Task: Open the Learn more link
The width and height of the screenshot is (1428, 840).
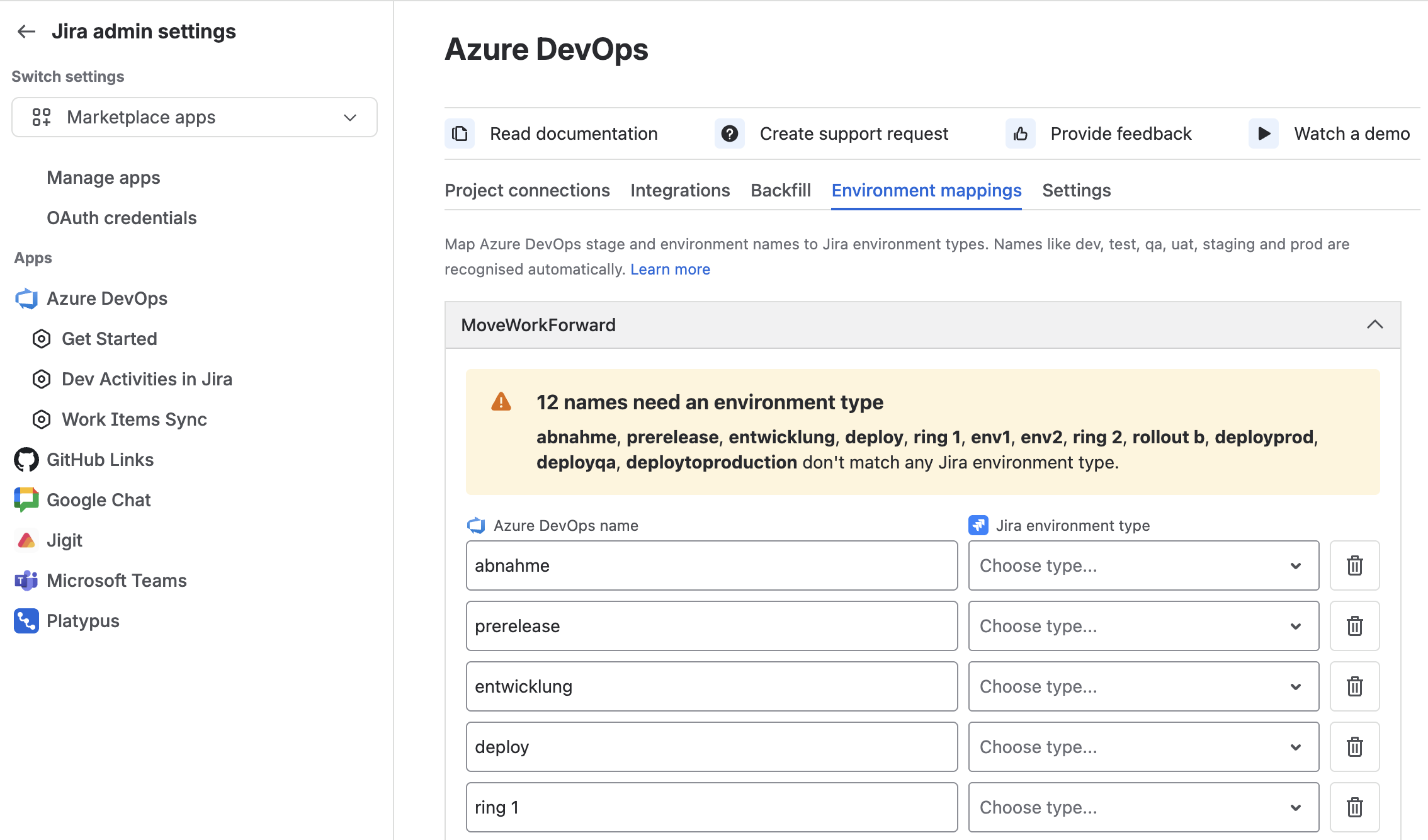Action: tap(670, 270)
